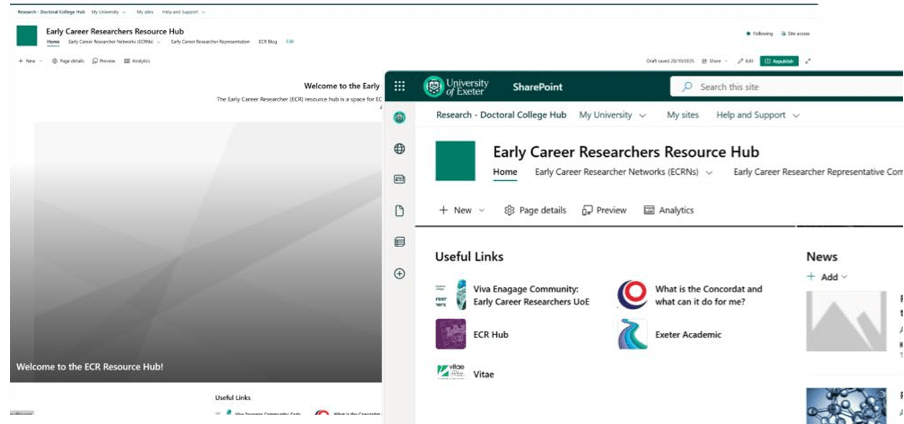
Task: Open Early Career Researcher Networks (ECRNs) tab
Action: point(616,172)
